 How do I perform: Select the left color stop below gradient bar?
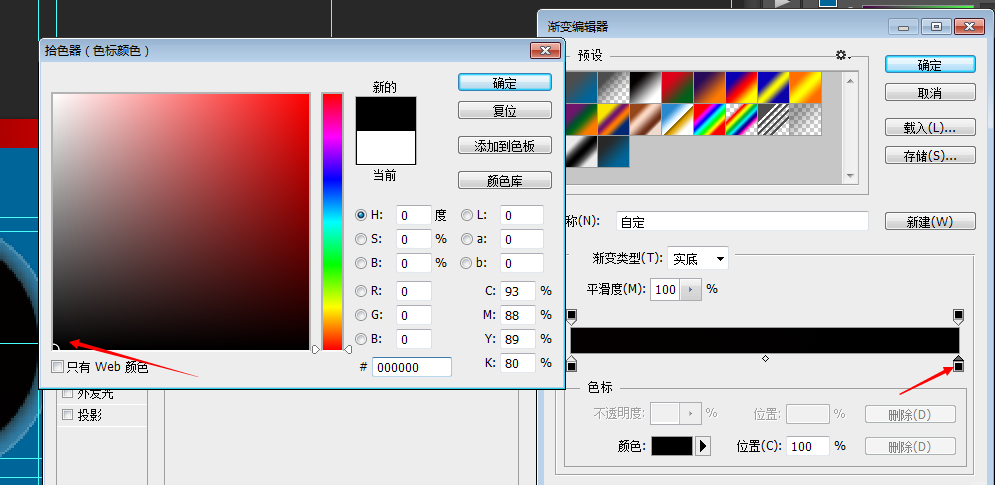pos(571,364)
